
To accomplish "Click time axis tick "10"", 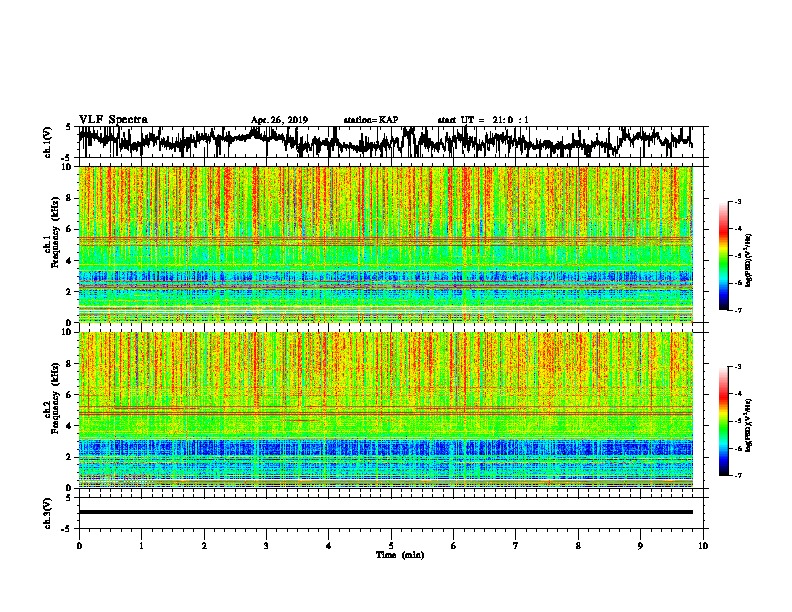I will tap(703, 546).
